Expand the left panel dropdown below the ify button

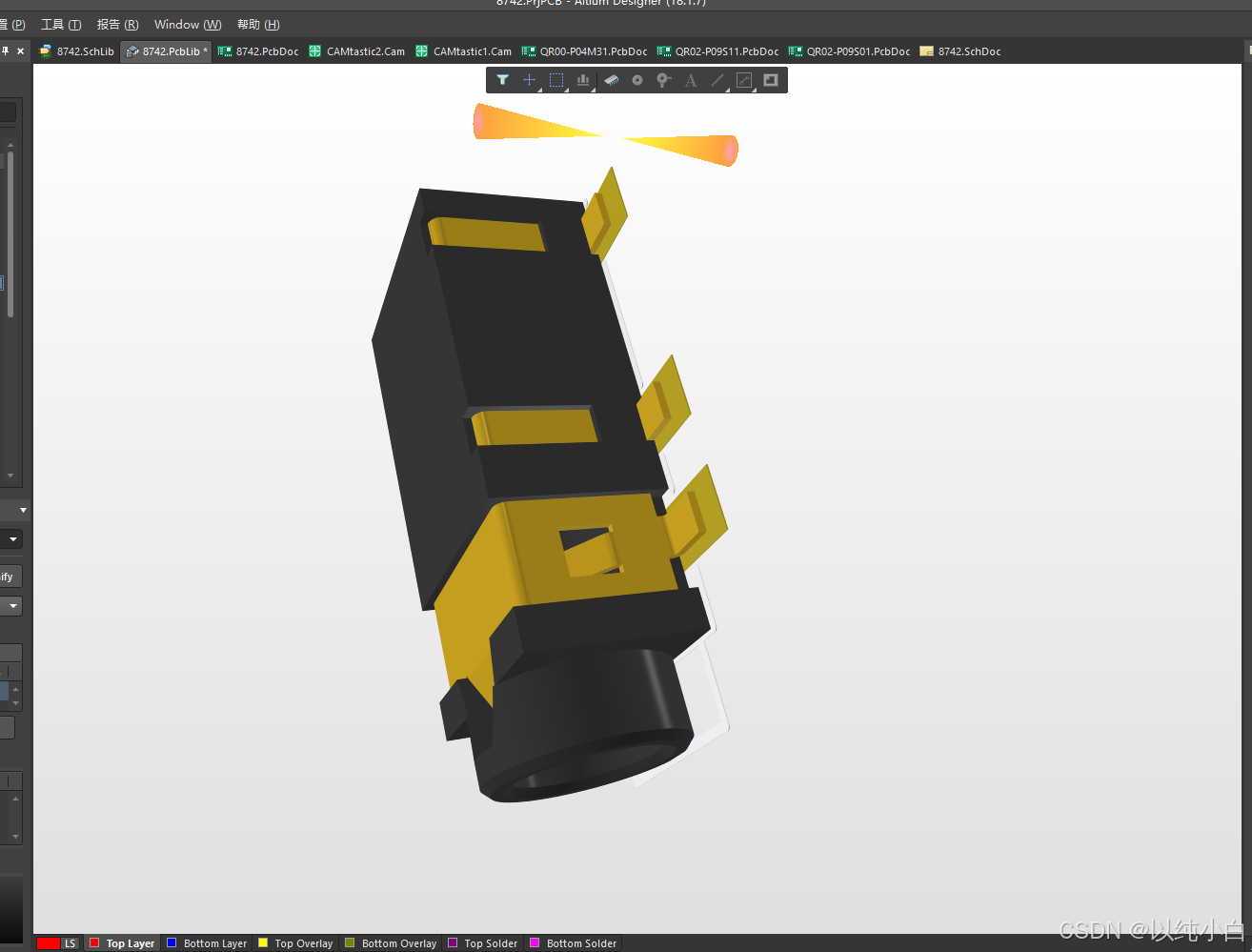(x=13, y=606)
